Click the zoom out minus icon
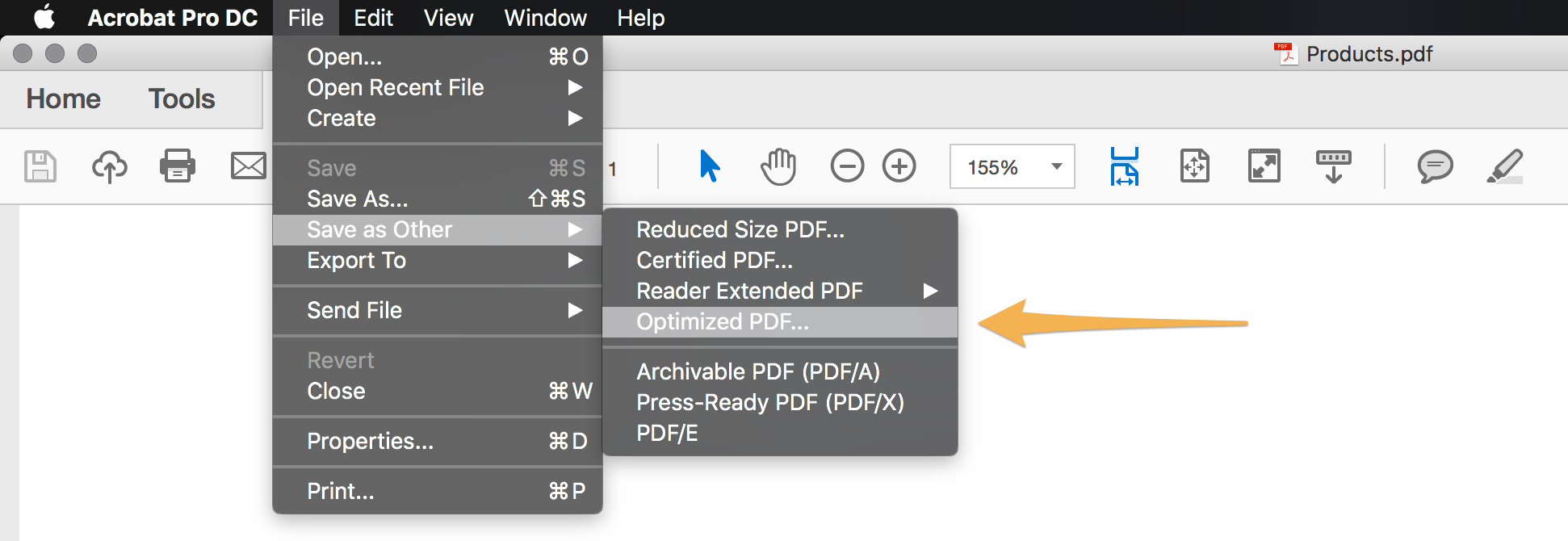 pyautogui.click(x=847, y=166)
